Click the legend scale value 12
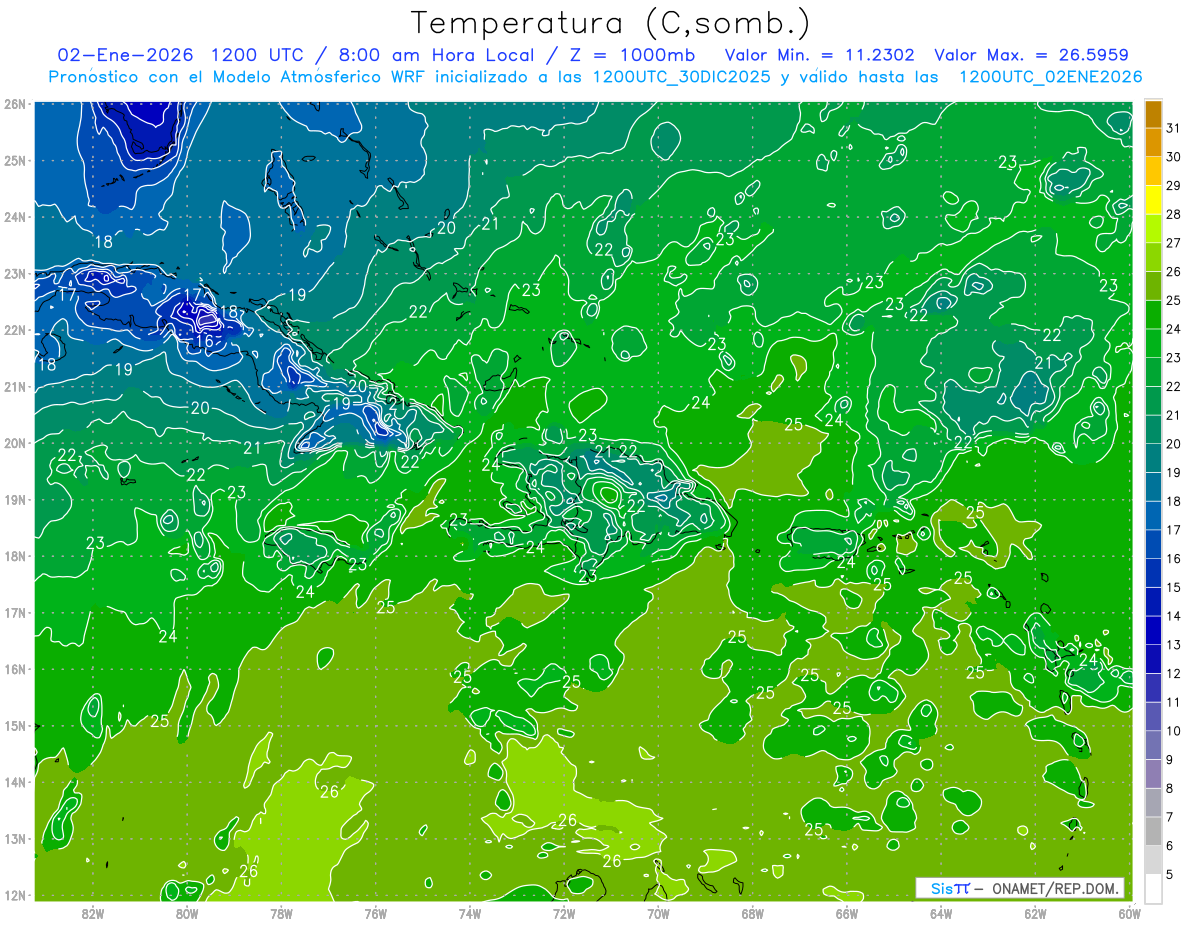Viewport: 1200px width, 927px height. pyautogui.click(x=1174, y=673)
